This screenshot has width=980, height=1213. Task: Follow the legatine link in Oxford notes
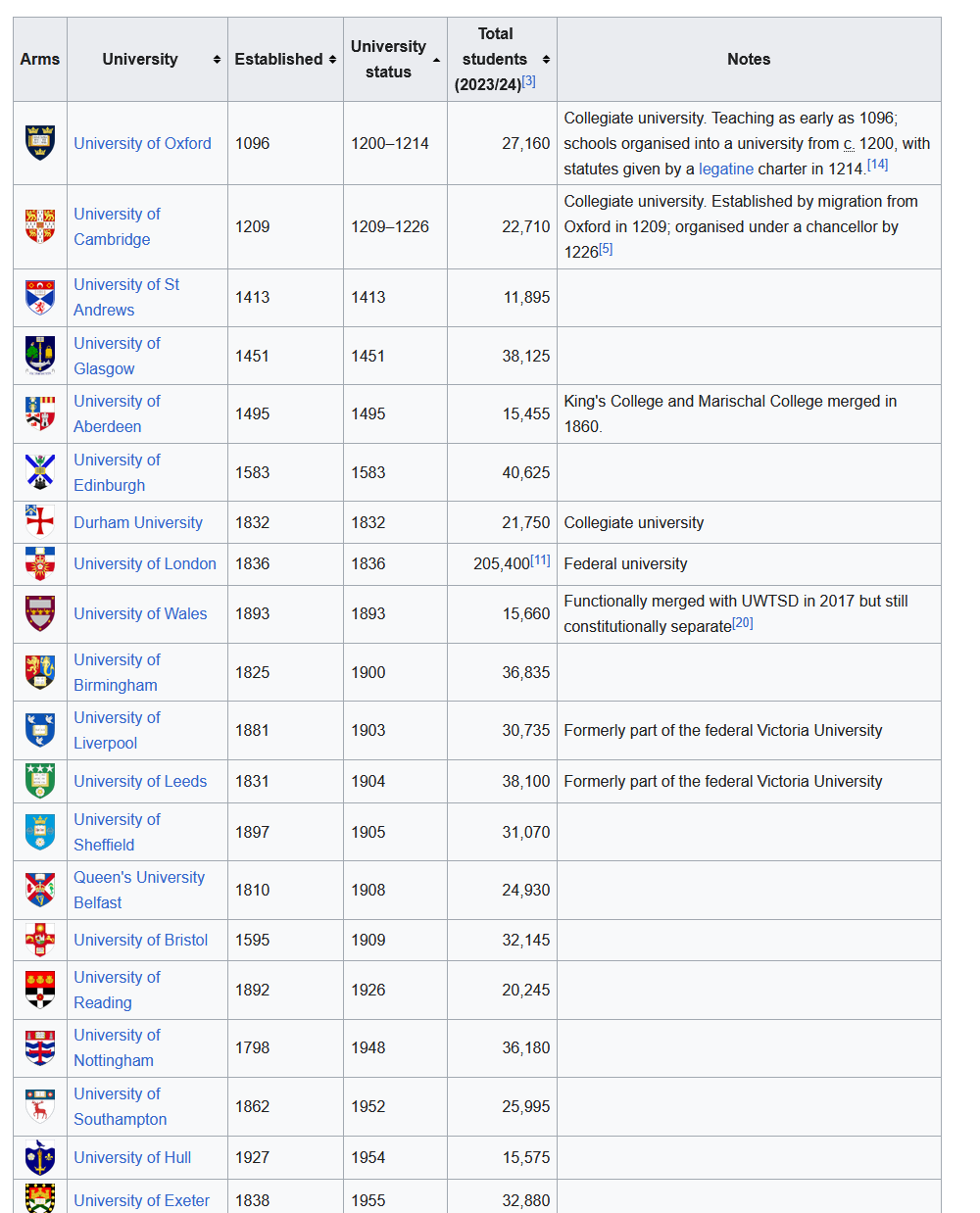click(726, 169)
